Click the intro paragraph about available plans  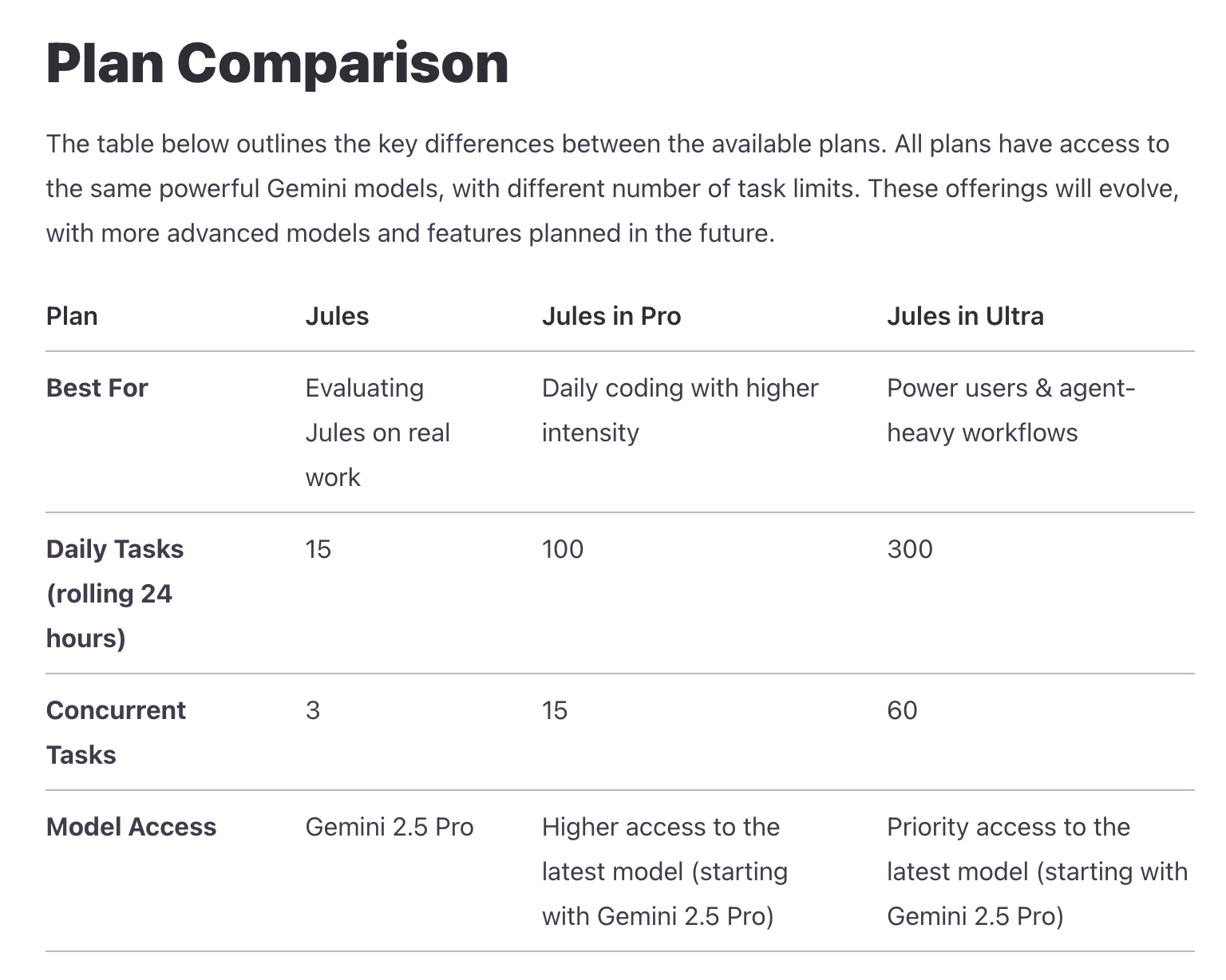tap(611, 189)
